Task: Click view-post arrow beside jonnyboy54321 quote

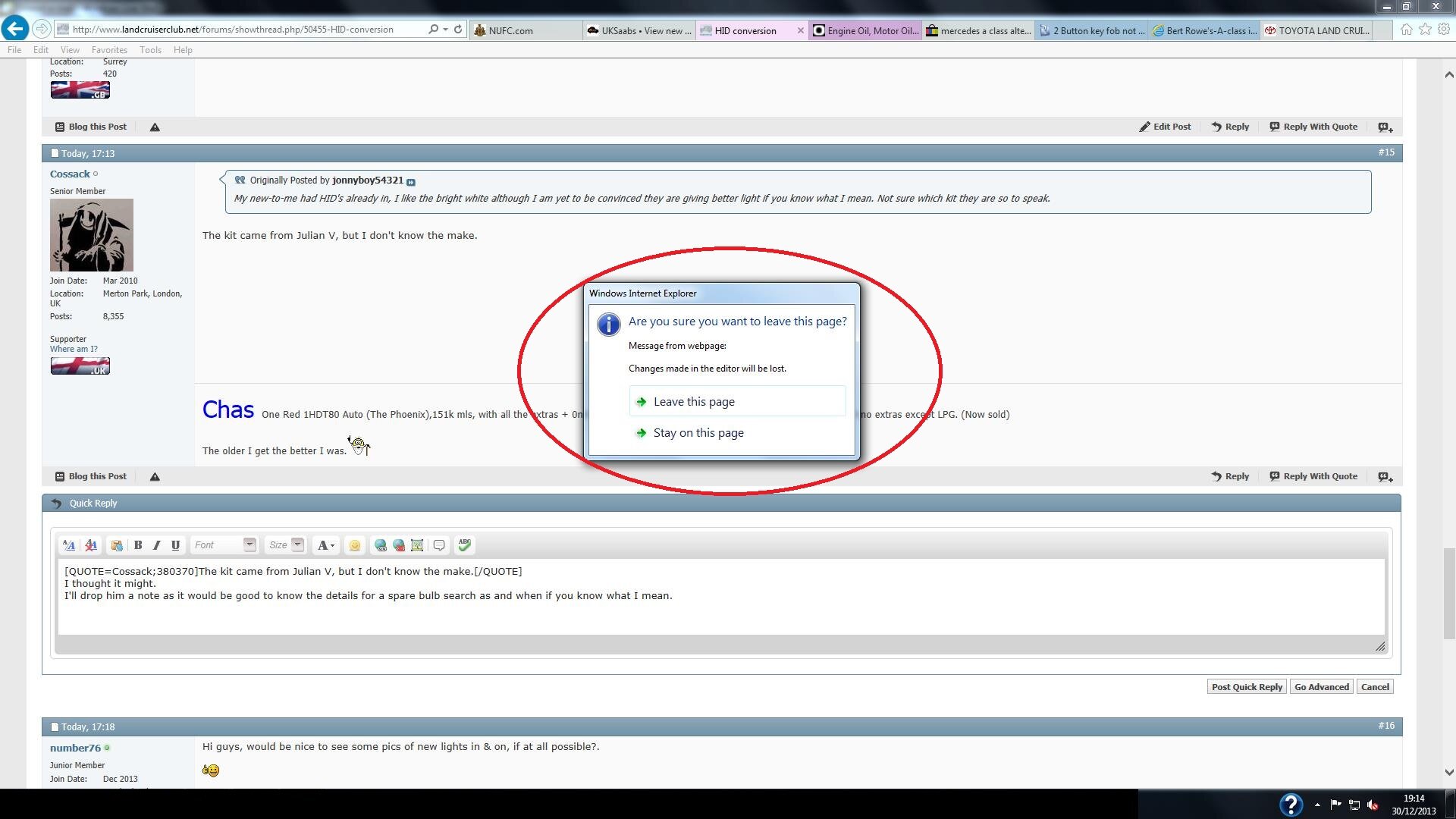Action: click(411, 181)
